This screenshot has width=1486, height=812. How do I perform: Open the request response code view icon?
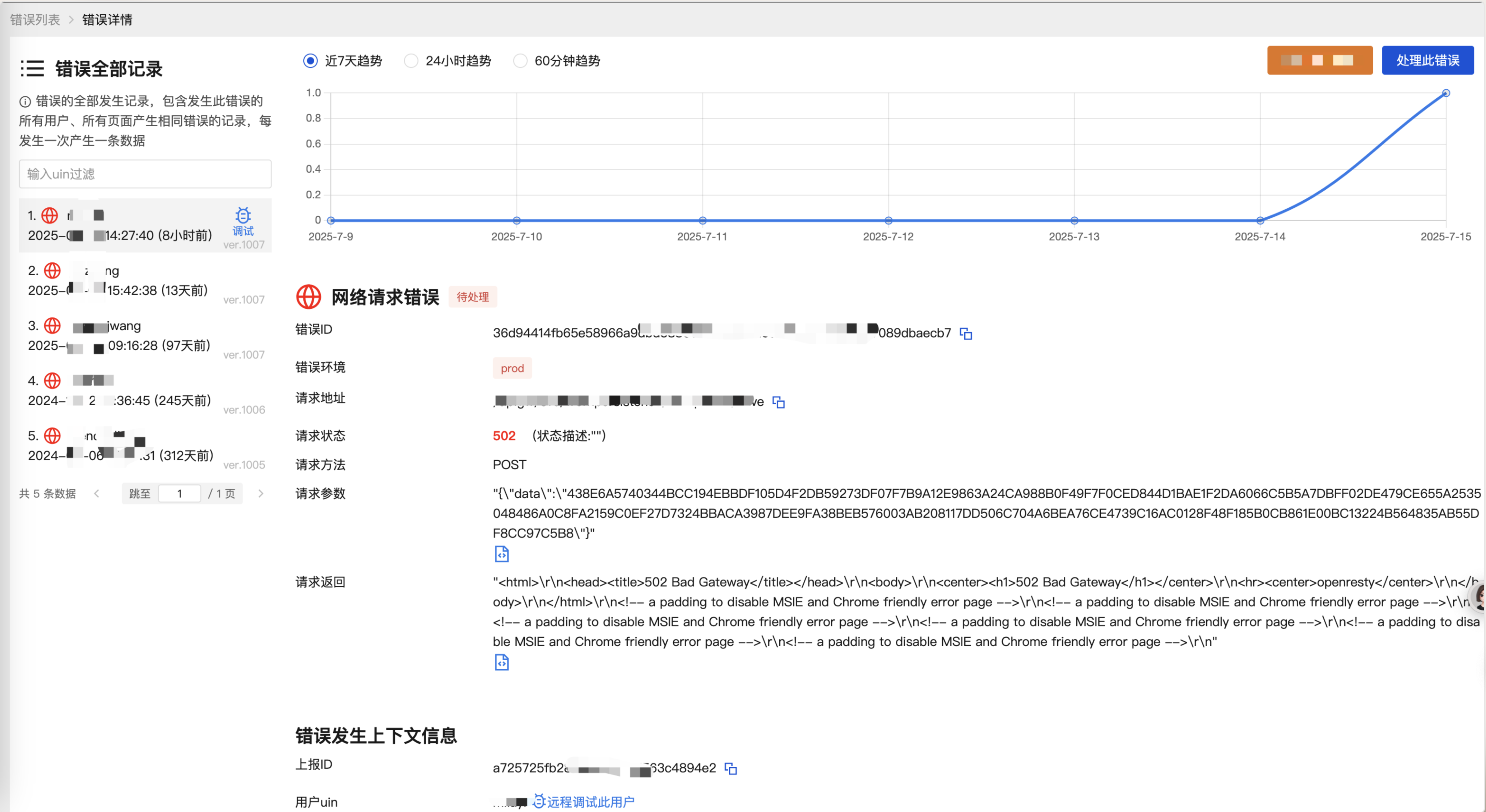[502, 662]
